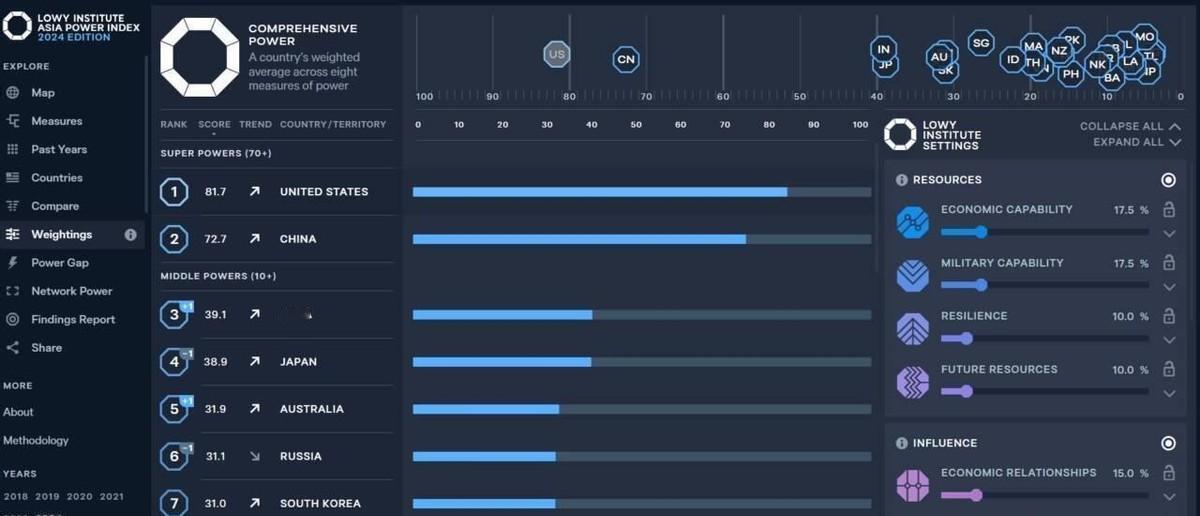Sort by the Trend column header
The image size is (1200, 516).
click(255, 125)
